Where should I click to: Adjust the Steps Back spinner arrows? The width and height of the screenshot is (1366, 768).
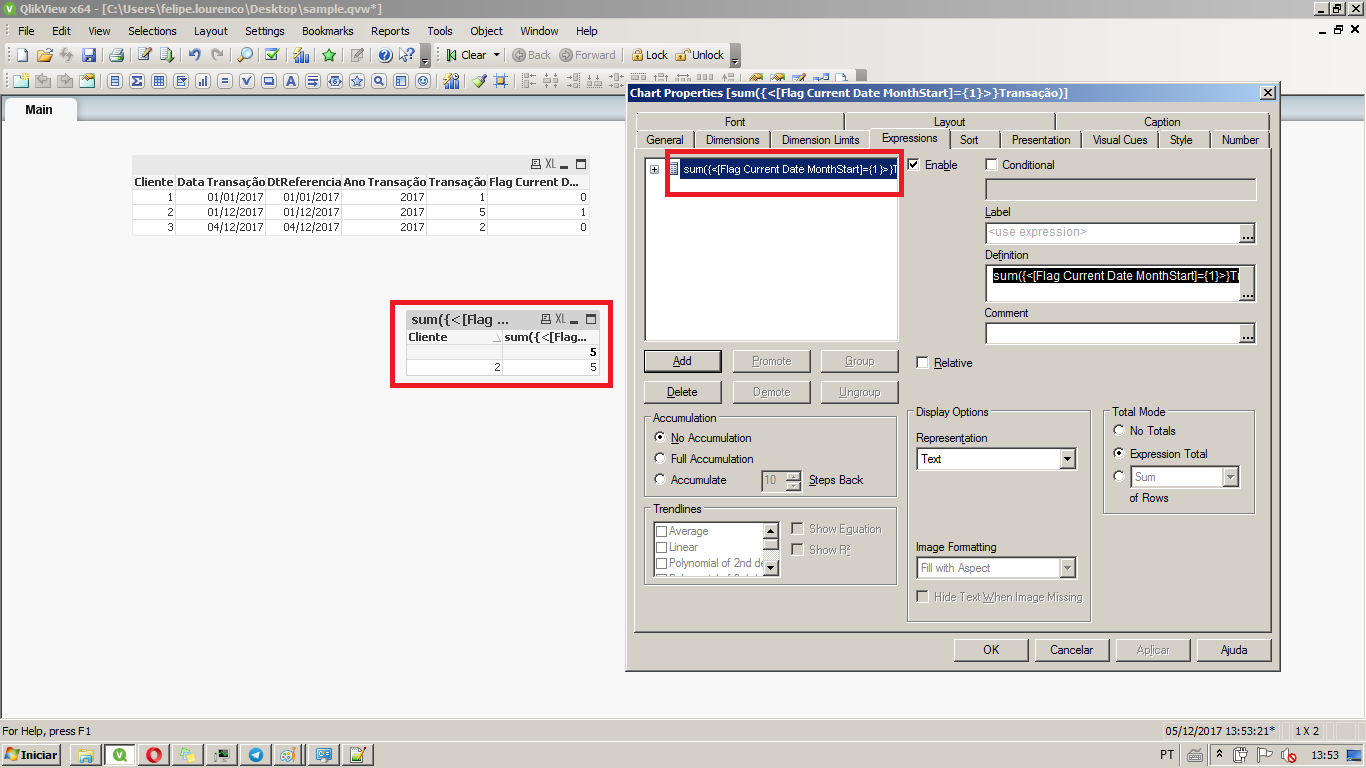coord(794,480)
